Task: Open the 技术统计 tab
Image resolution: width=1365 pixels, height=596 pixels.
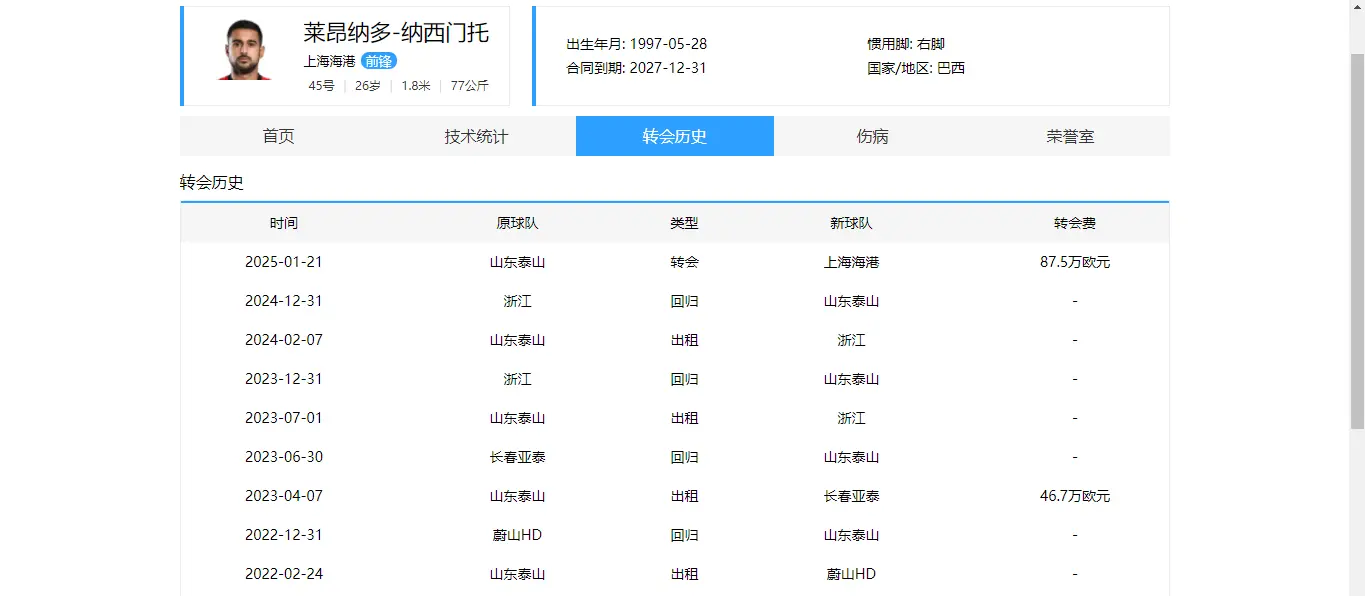Action: 475,136
